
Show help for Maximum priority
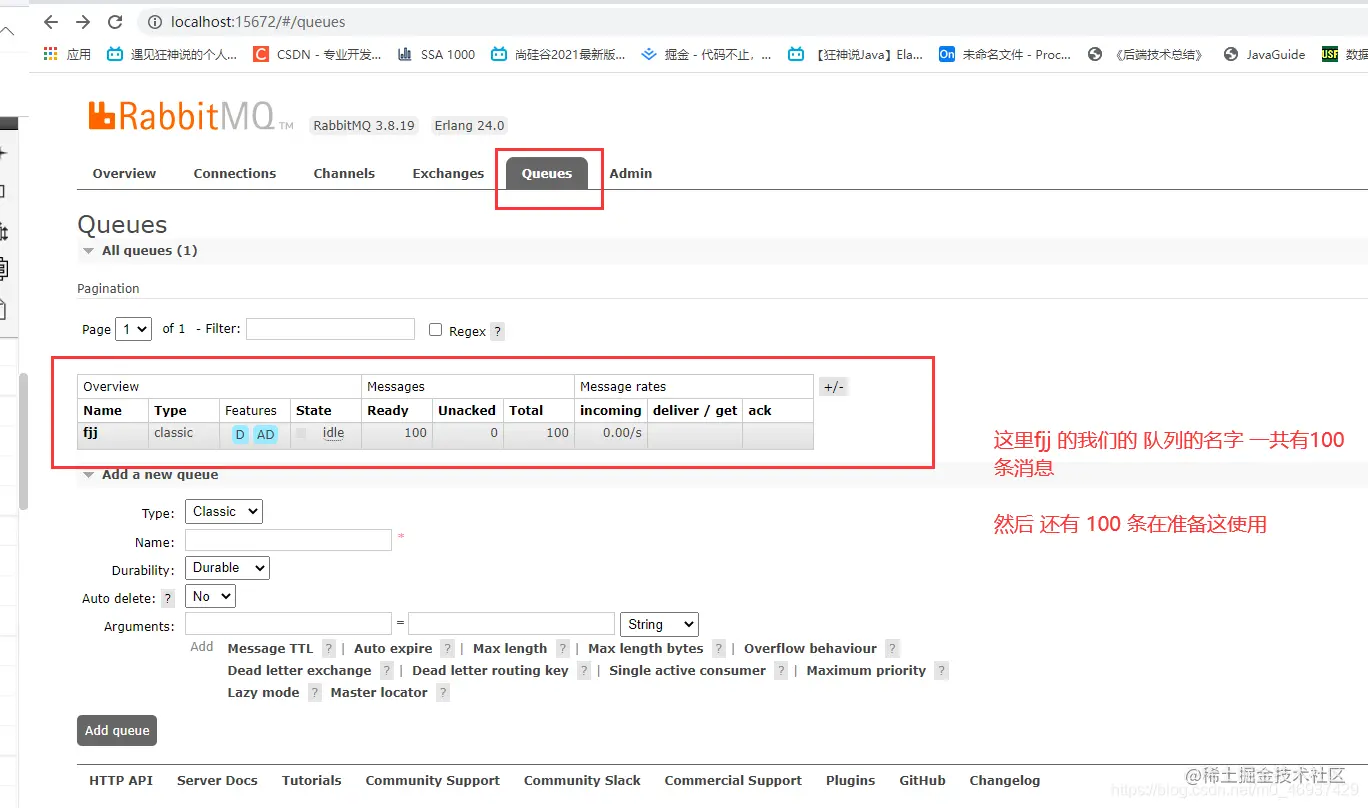pos(942,671)
